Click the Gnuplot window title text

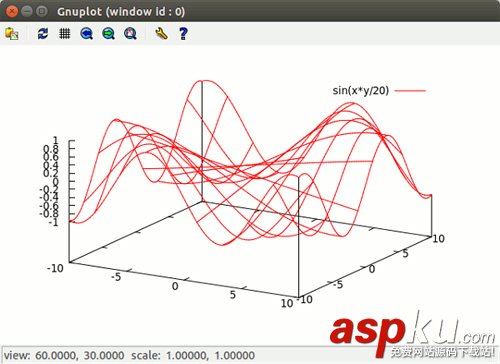[x=121, y=12]
